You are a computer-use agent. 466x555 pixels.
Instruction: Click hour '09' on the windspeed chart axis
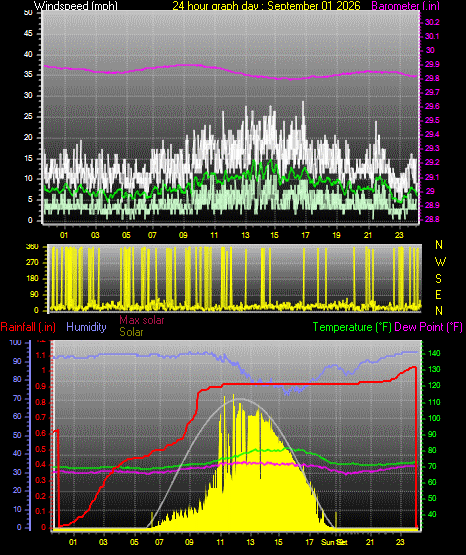coord(183,235)
